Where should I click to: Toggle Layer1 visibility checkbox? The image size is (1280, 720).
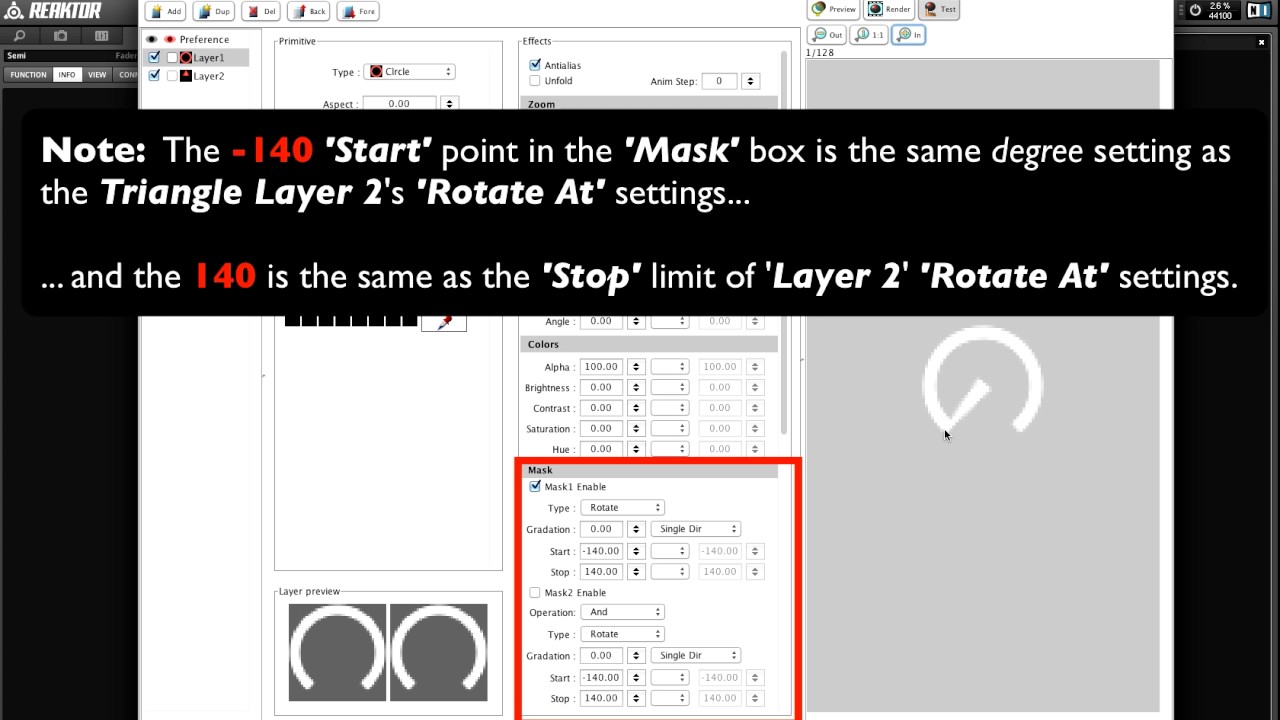154,58
